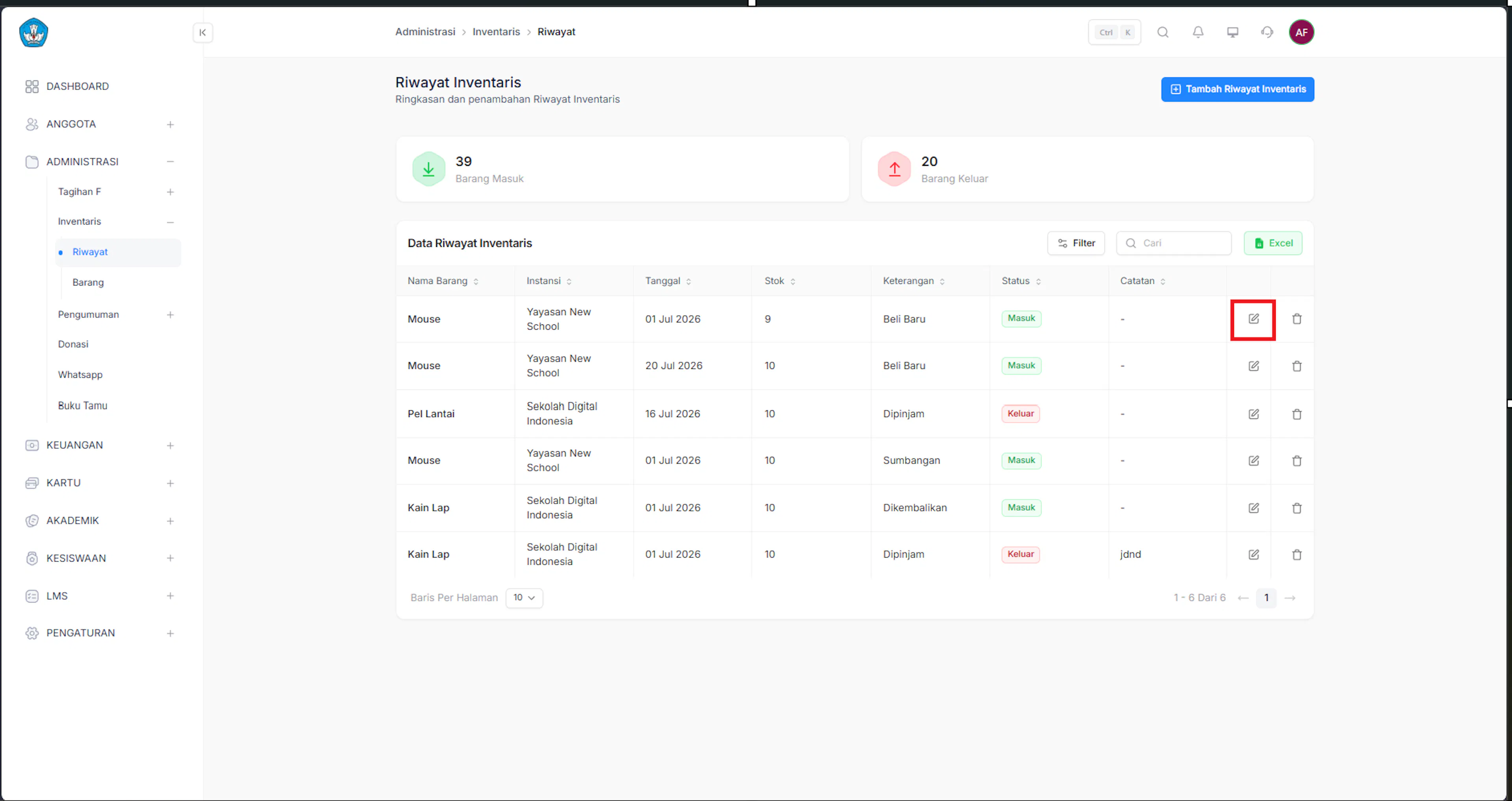Click Tambah Riwayat Inventaris button
This screenshot has width=1512, height=801.
(x=1237, y=89)
